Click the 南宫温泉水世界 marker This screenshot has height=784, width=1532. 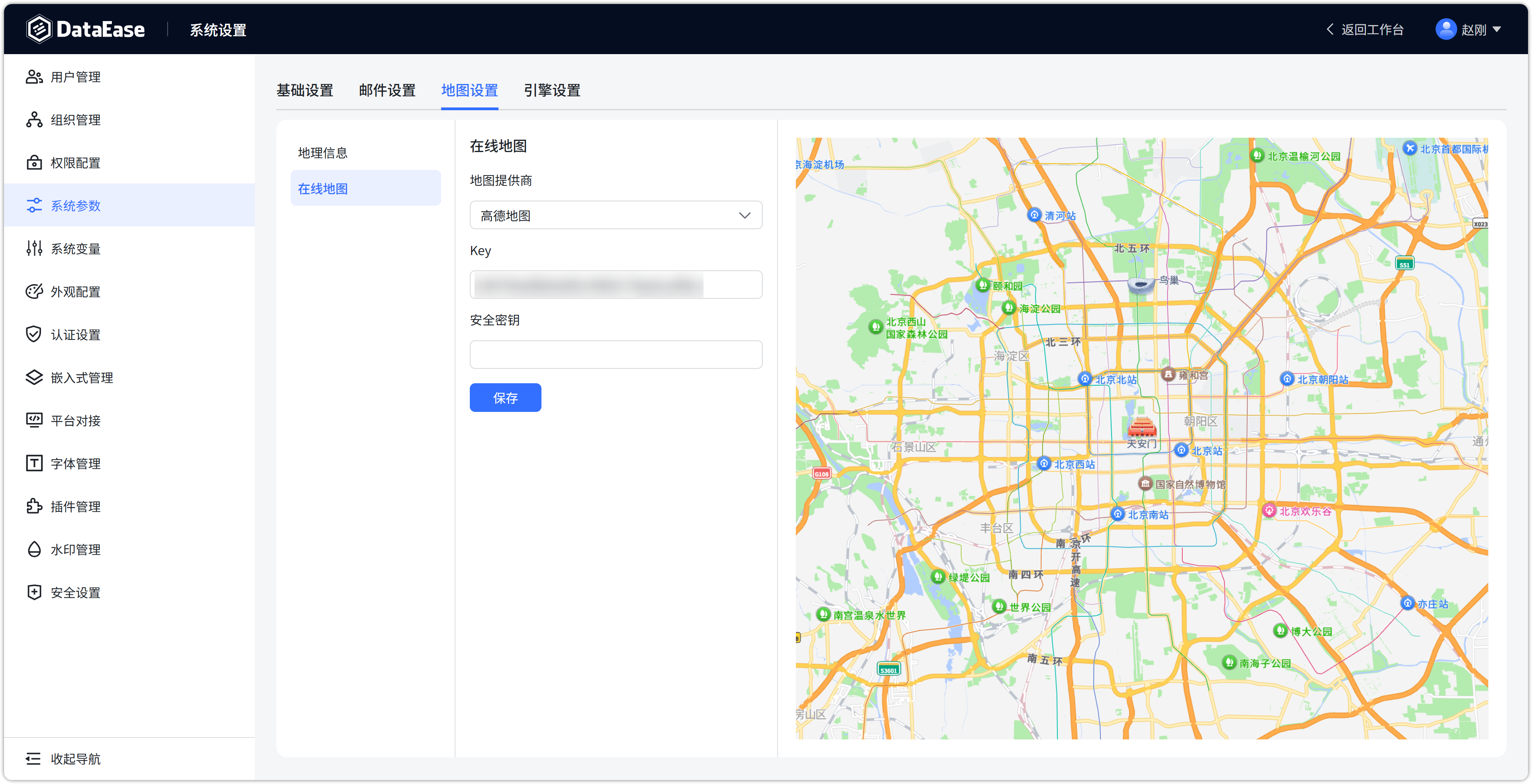823,614
